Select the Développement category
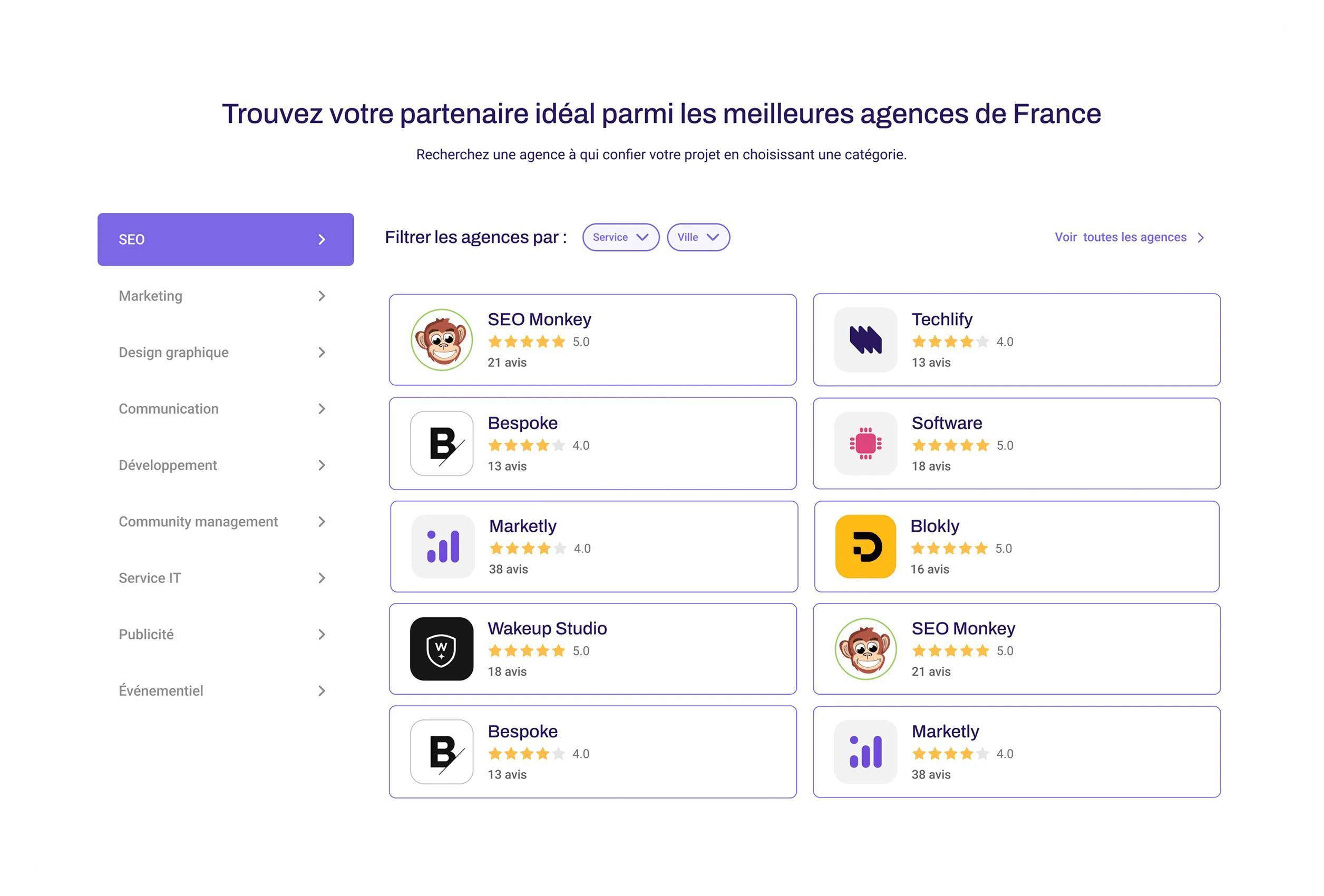The height and width of the screenshot is (896, 1324). [x=168, y=465]
